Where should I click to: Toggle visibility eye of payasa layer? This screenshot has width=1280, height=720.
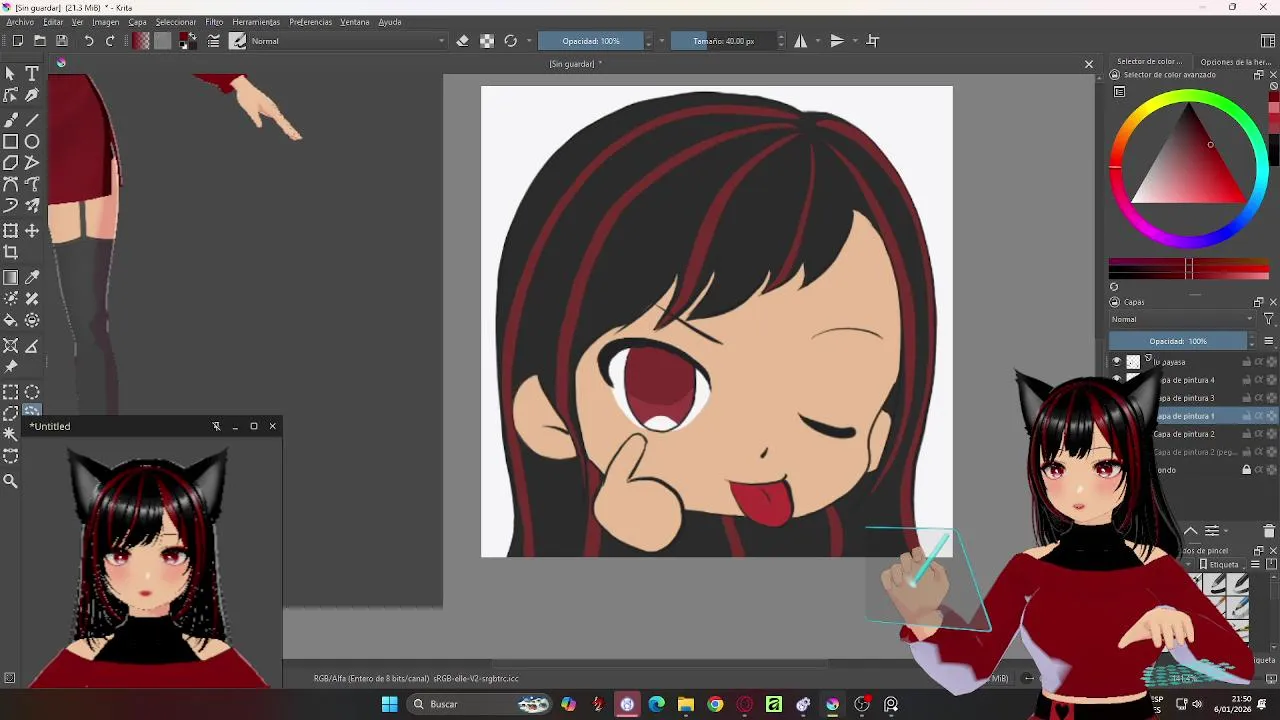click(x=1117, y=362)
